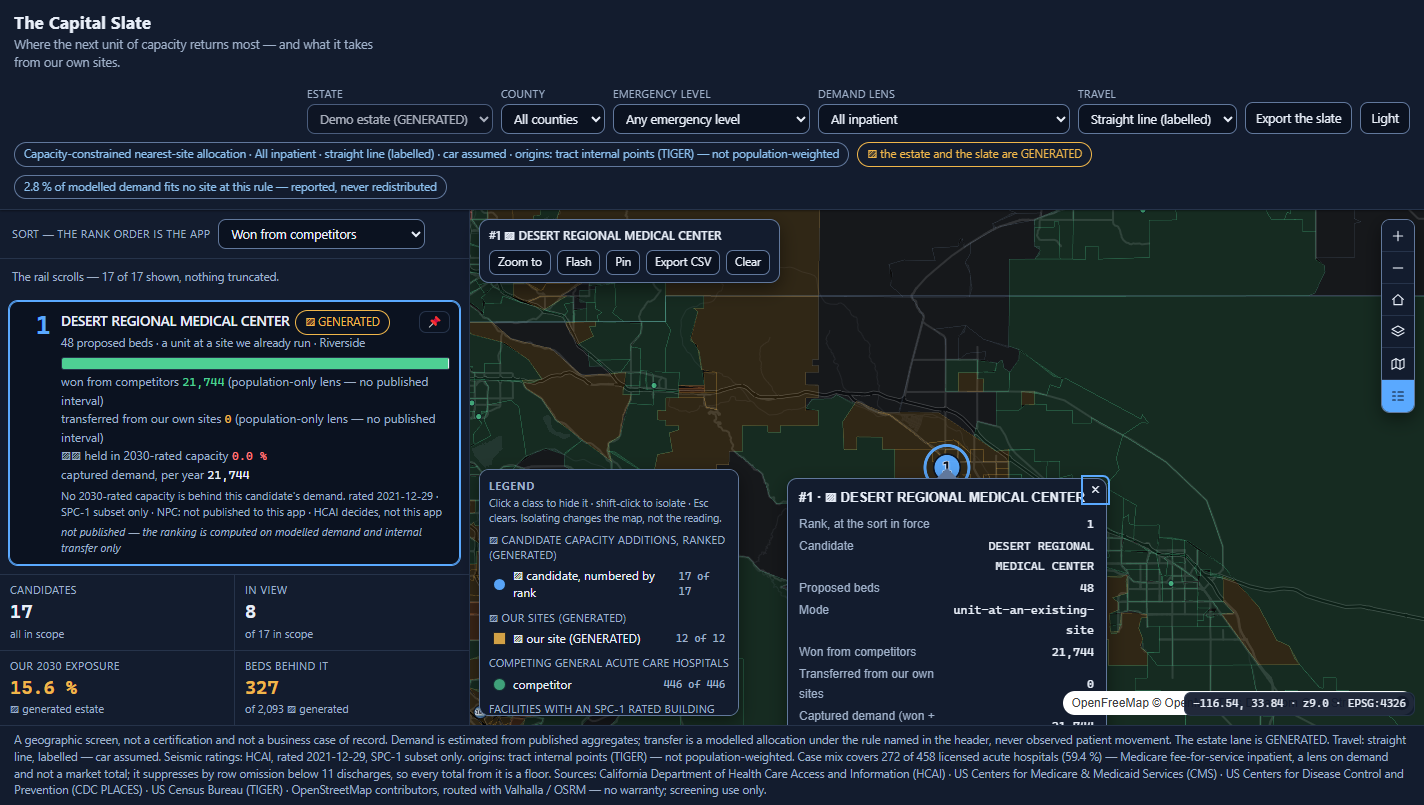Click the GENERATED badge on the candidate card

click(x=342, y=322)
